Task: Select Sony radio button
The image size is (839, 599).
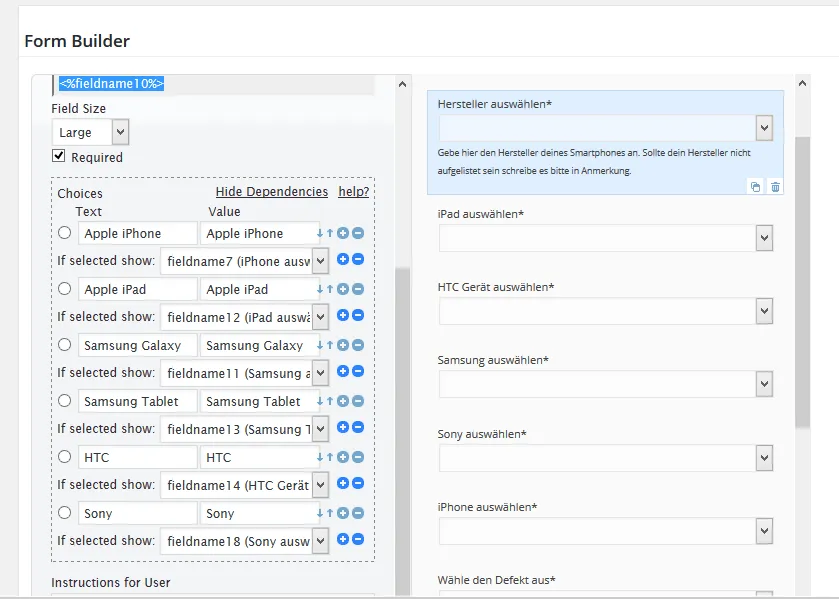Action: [x=64, y=513]
